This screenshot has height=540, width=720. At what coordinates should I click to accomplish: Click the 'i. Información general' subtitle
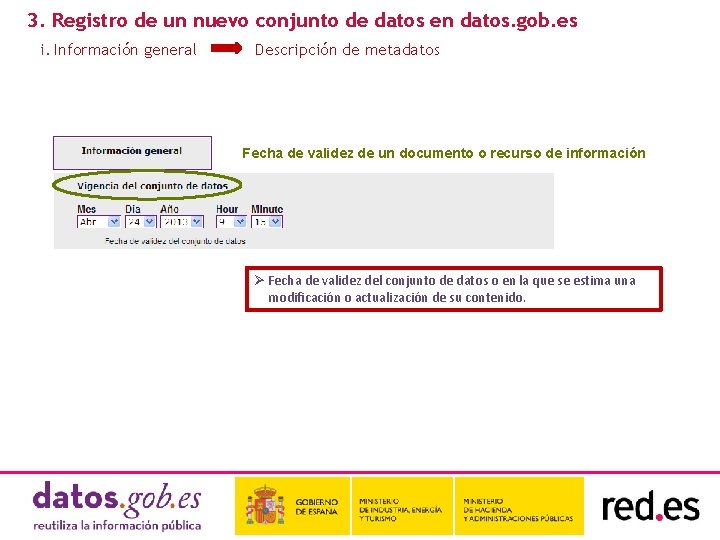point(118,50)
